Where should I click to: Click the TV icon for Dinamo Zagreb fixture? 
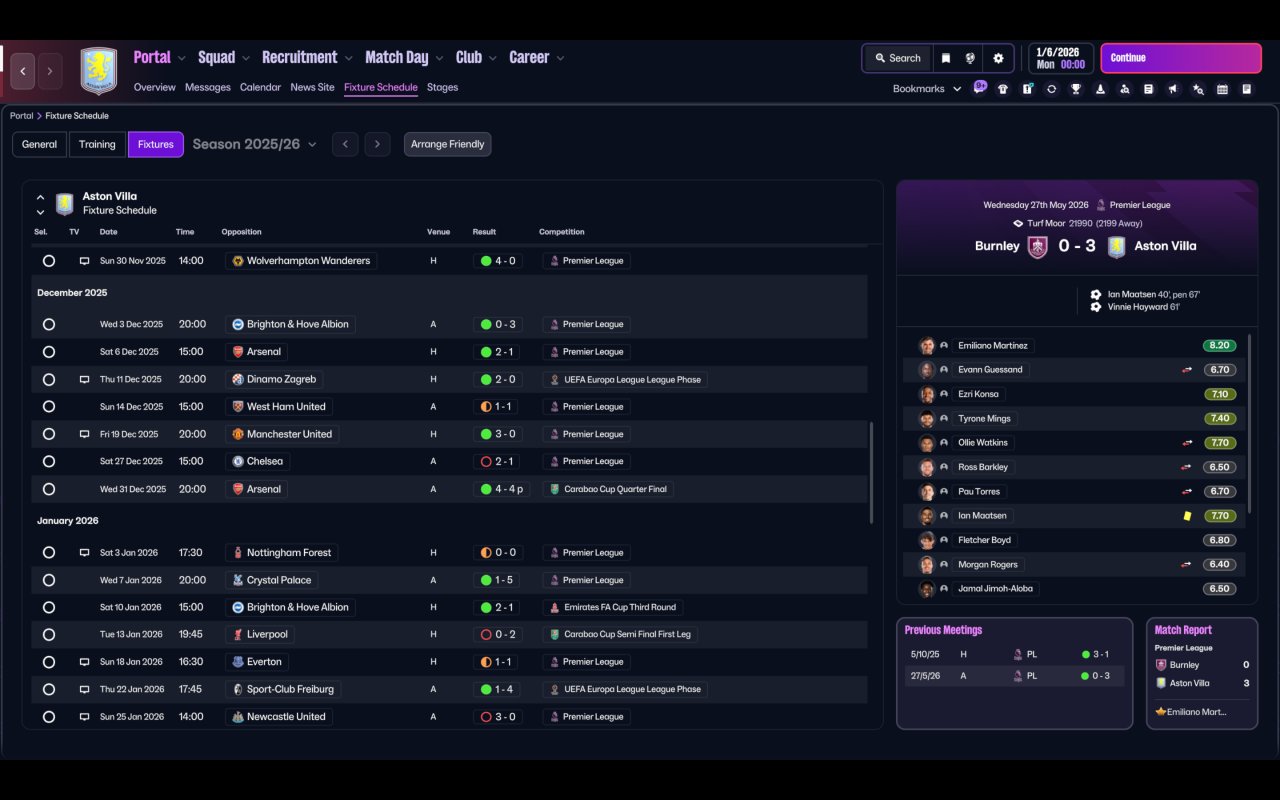coord(85,380)
